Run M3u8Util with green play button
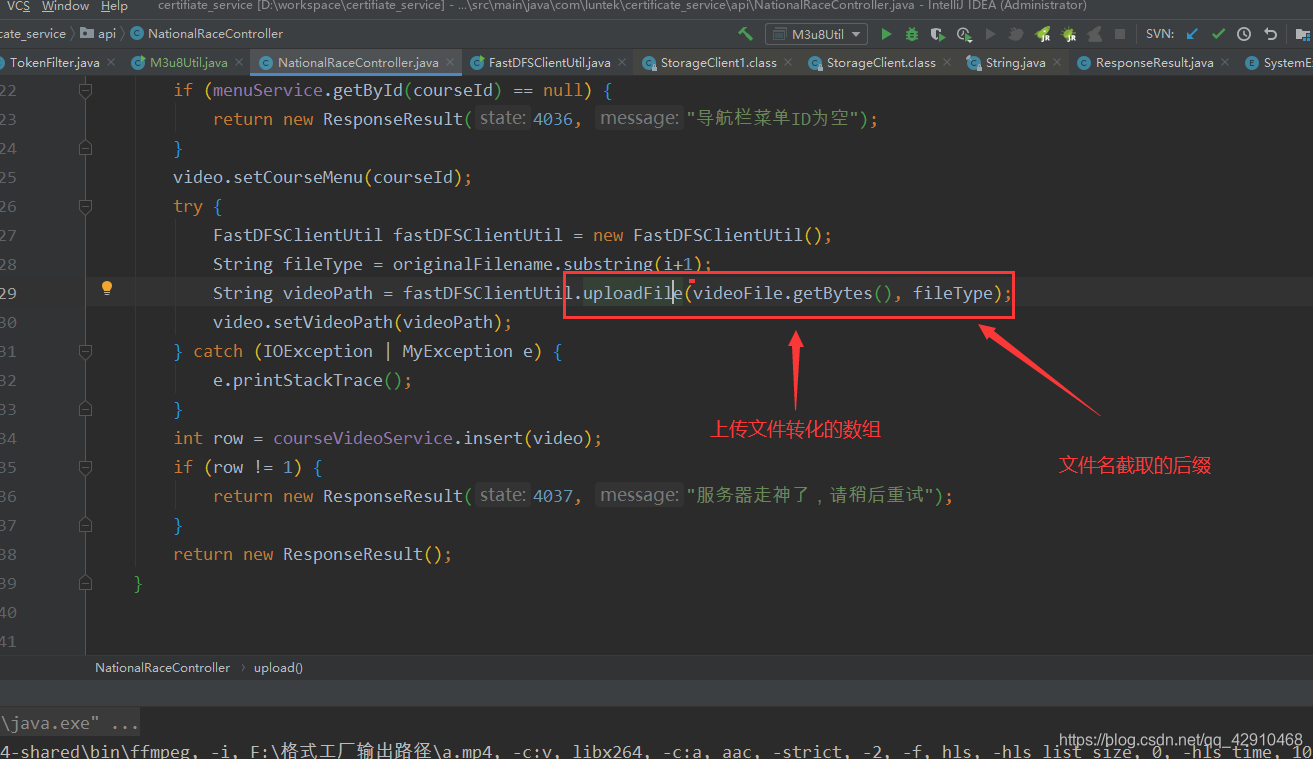This screenshot has height=759, width=1313. 886,34
